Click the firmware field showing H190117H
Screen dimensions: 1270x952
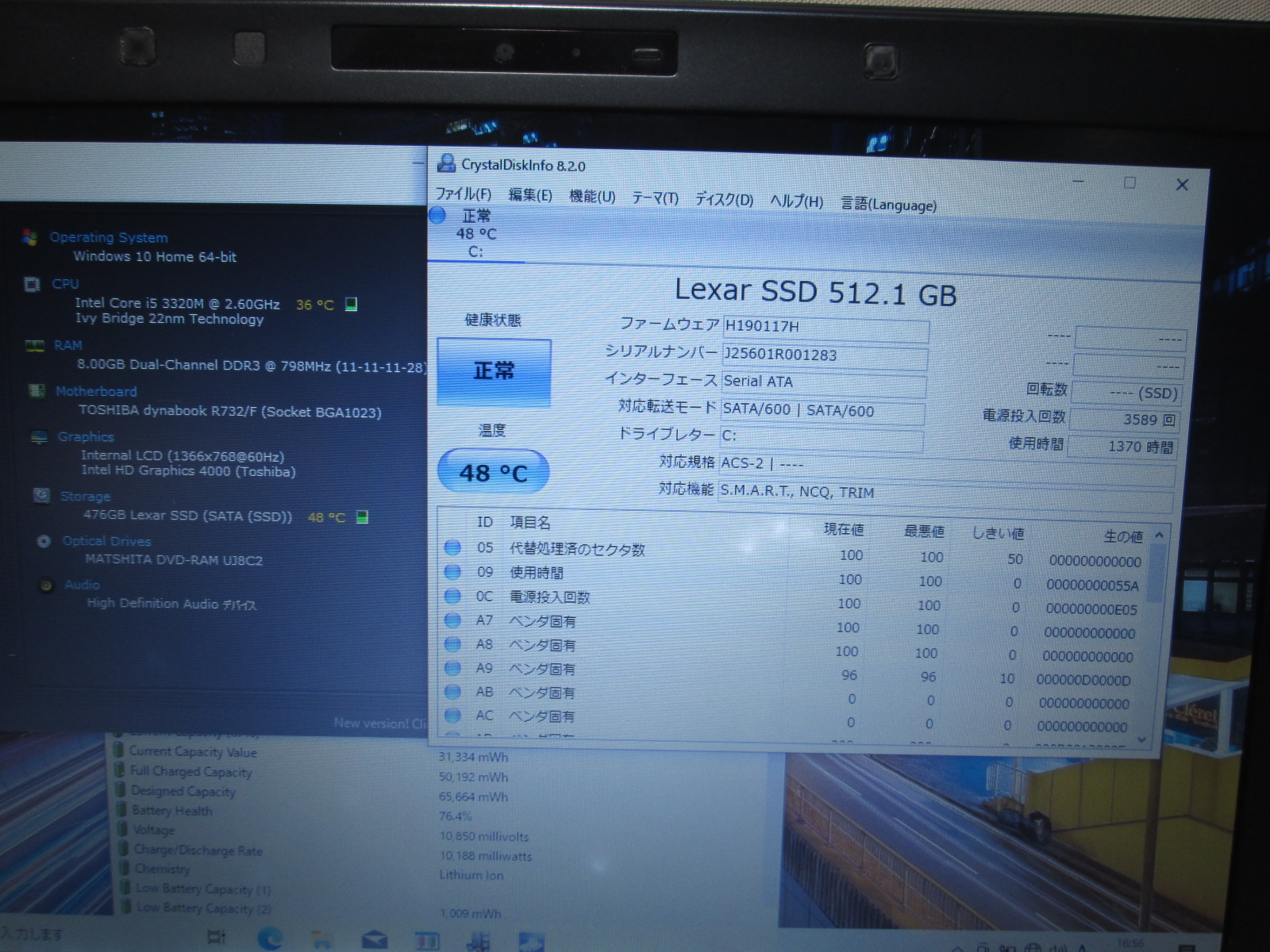point(825,327)
